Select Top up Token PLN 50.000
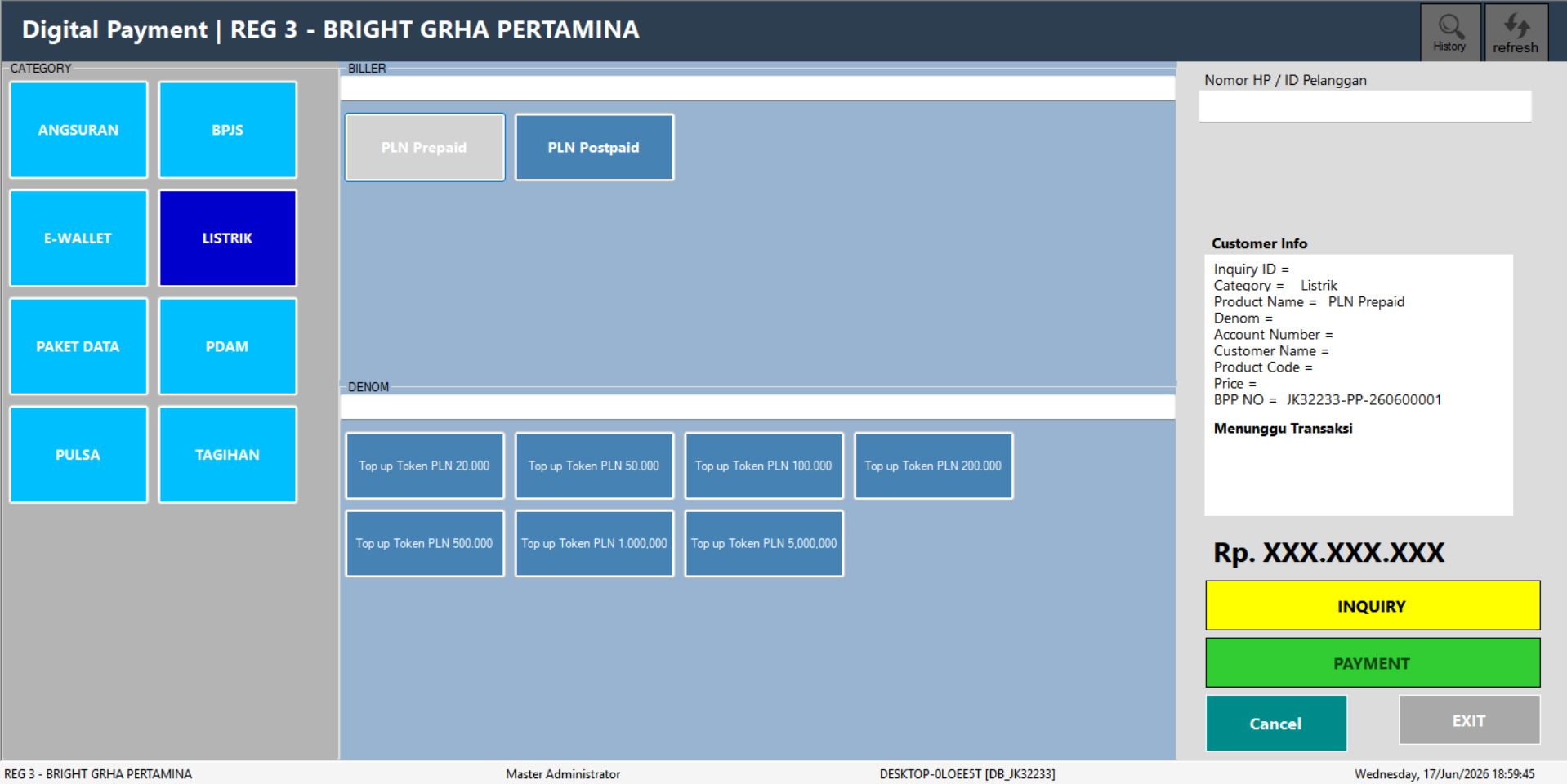Image resolution: width=1567 pixels, height=784 pixels. (594, 465)
